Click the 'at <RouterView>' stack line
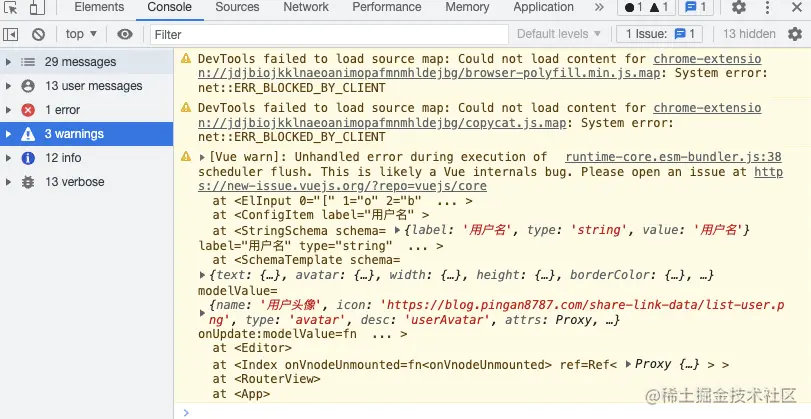This screenshot has height=419, width=811. click(x=266, y=379)
